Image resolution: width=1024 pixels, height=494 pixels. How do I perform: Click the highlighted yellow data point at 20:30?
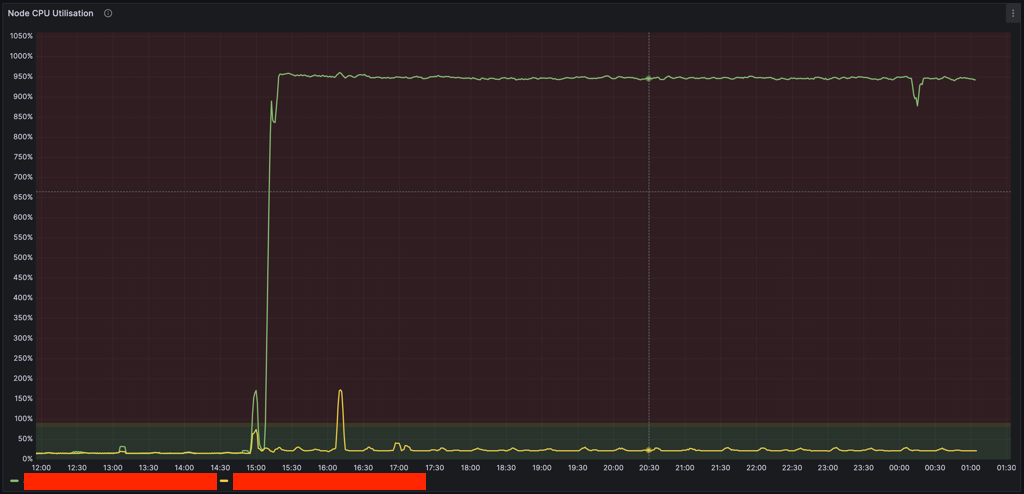coord(648,450)
